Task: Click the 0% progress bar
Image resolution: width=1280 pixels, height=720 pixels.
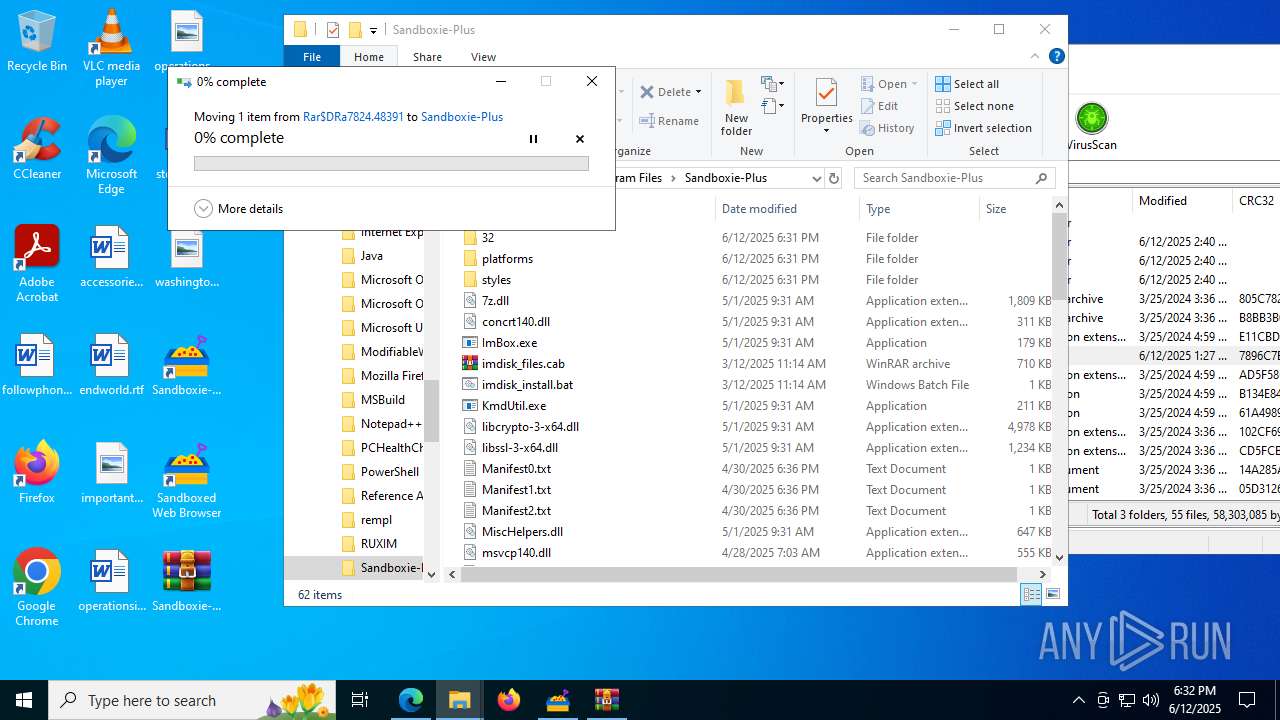Action: (391, 163)
